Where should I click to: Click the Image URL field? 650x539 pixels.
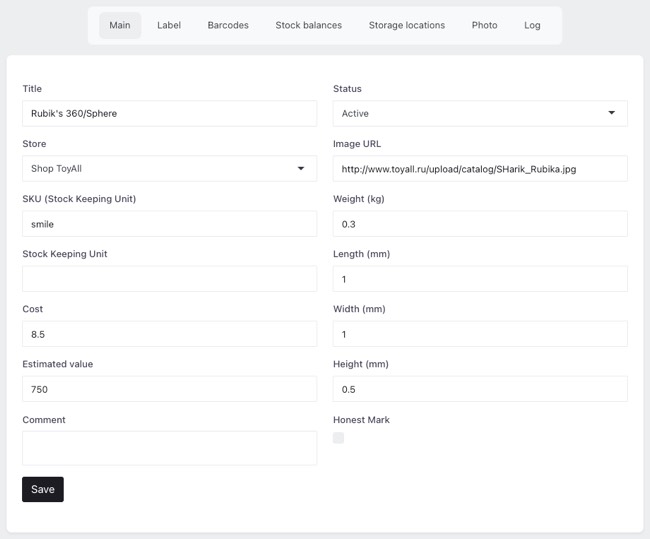tap(480, 169)
